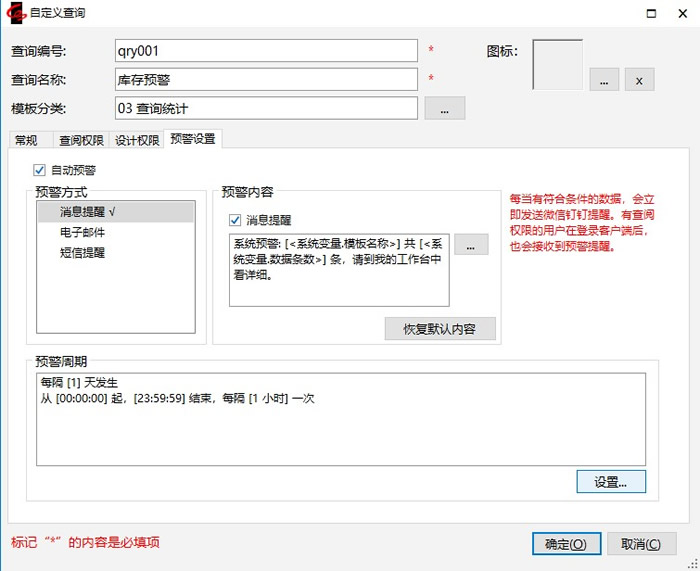Confirm with the 确定 button
Viewport: 700px width, 571px height.
click(x=566, y=543)
